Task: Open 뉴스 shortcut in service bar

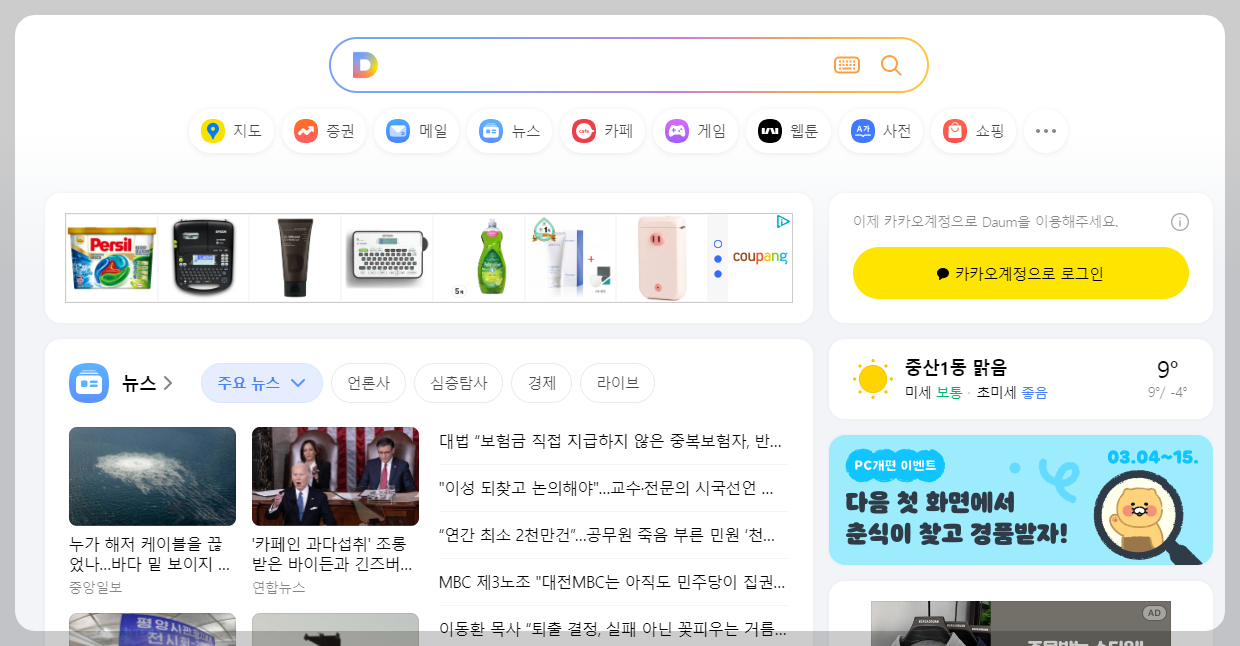Action: (x=509, y=131)
